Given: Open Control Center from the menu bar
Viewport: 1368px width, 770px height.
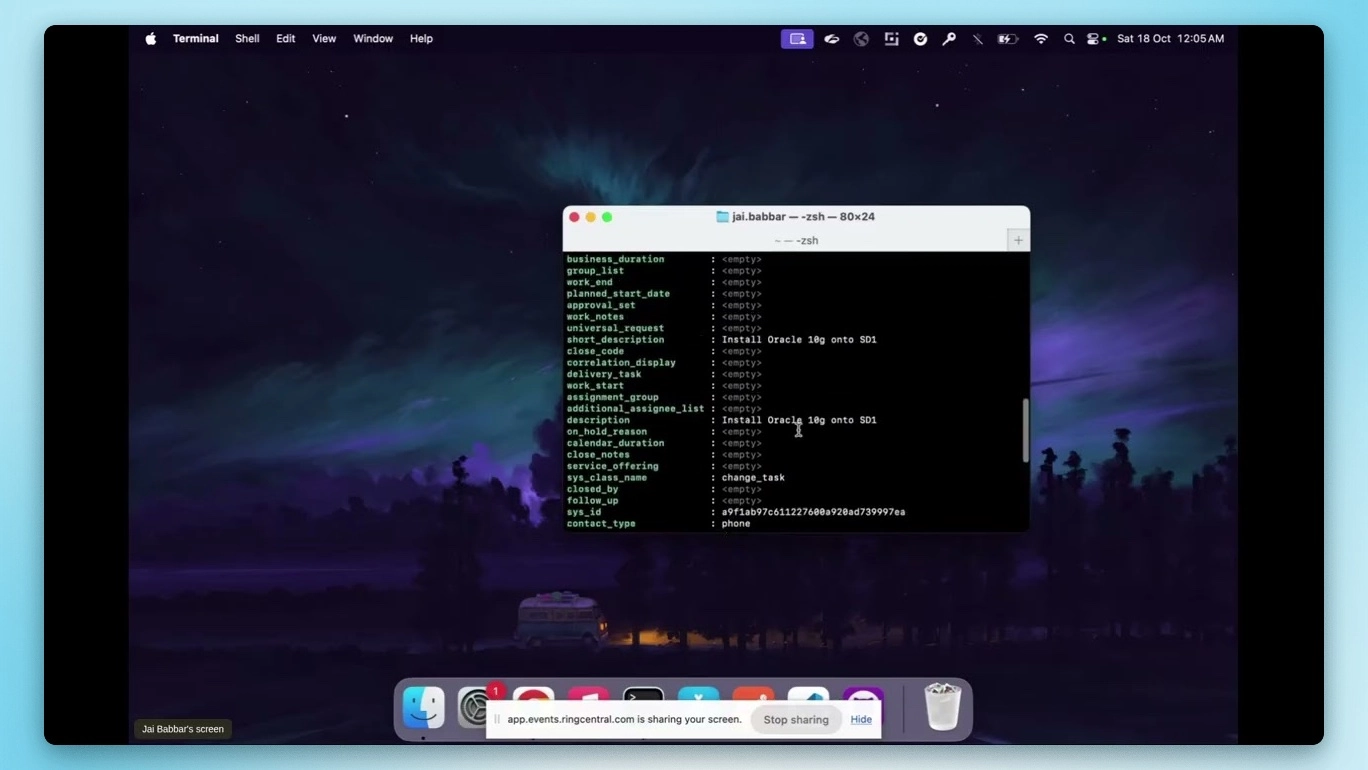Looking at the screenshot, I should tap(1091, 38).
